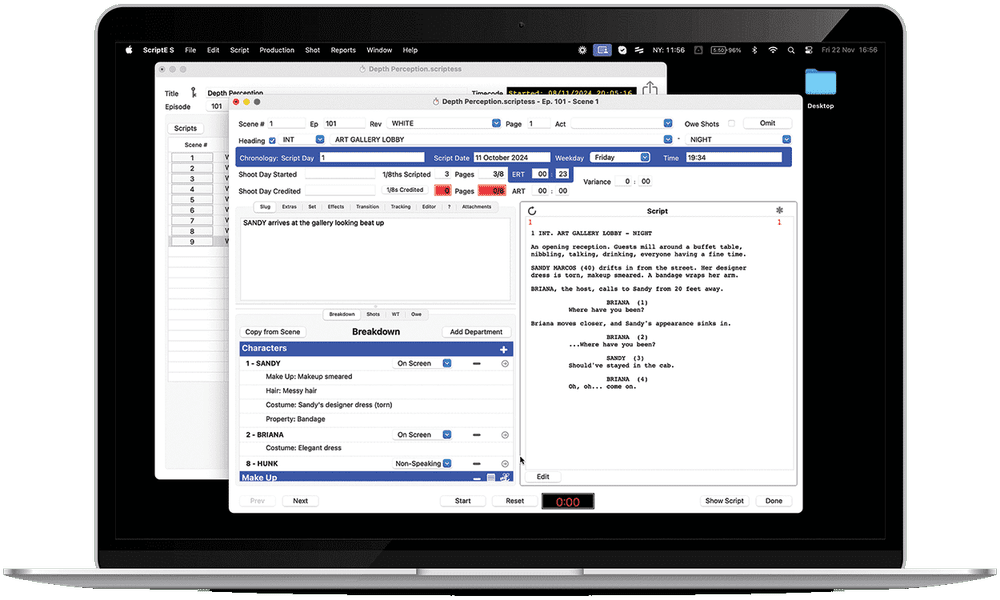This screenshot has height=600, width=1000.
Task: Click the asterisk icon atop the Script panel
Action: pyautogui.click(x=779, y=210)
